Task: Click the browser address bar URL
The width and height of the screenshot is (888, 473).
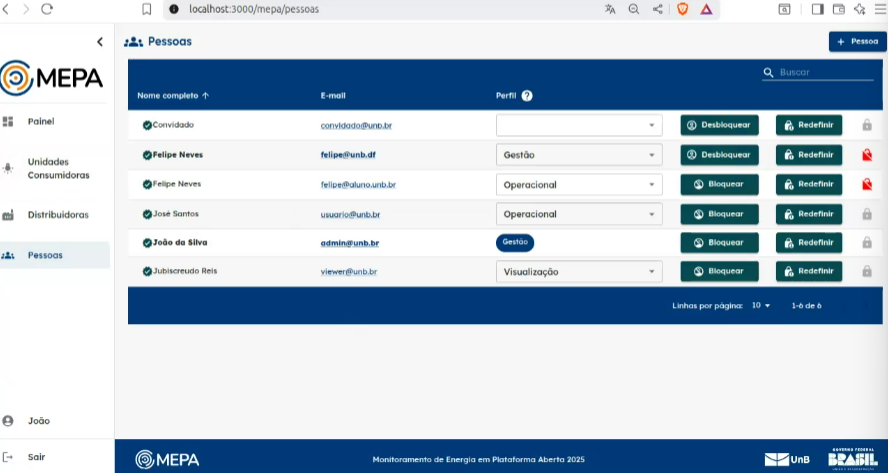Action: 254,9
